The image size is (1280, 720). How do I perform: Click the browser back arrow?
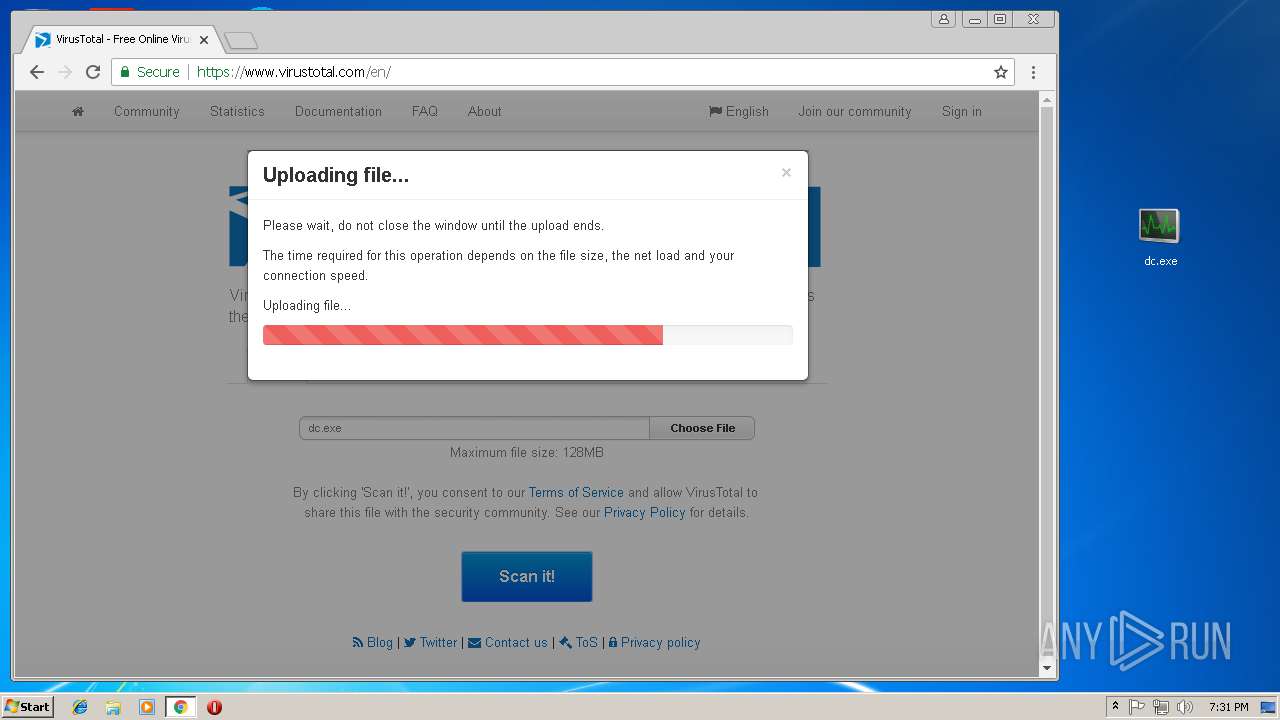37,72
